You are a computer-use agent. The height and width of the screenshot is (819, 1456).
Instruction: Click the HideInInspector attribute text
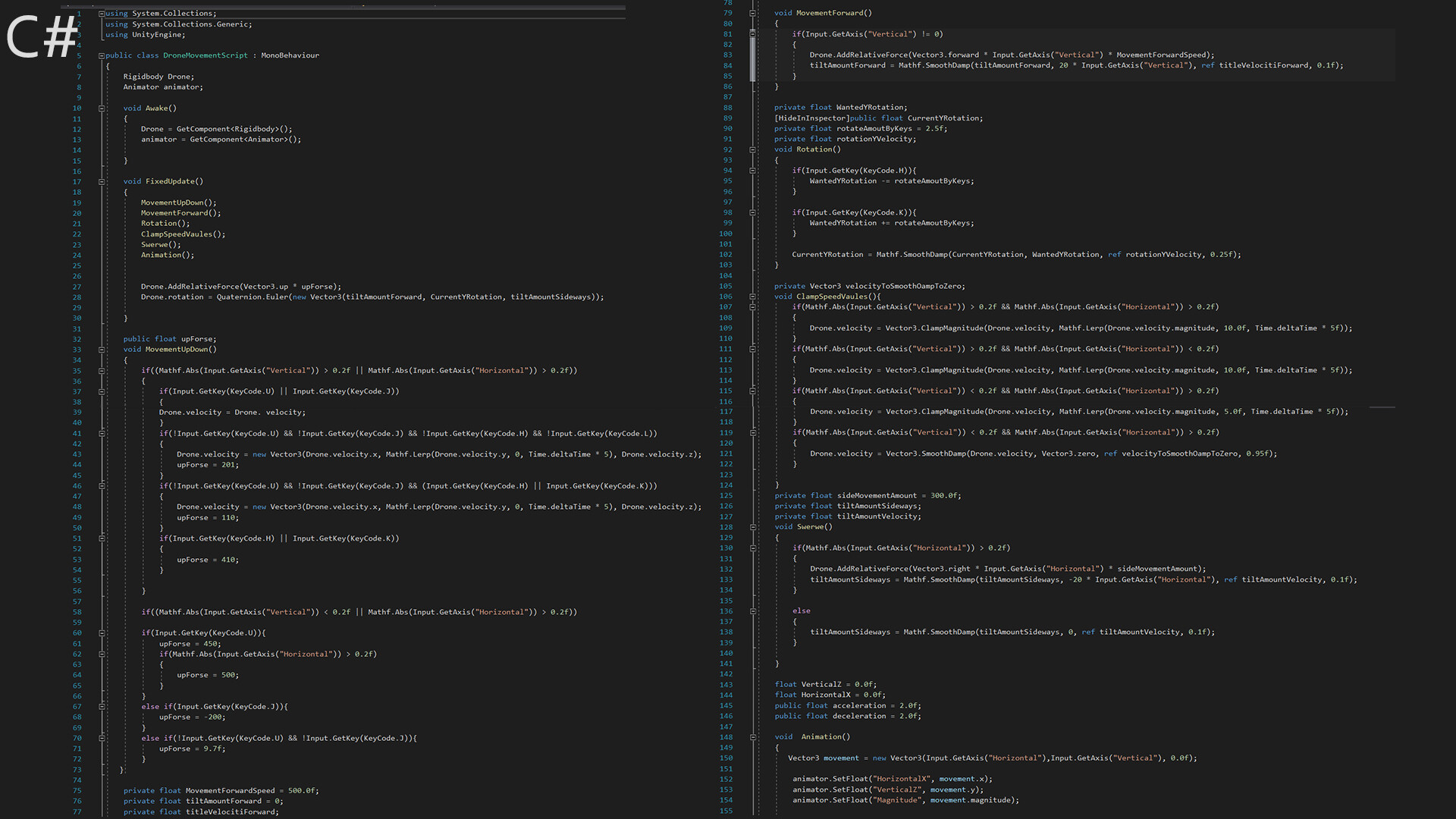(x=811, y=118)
